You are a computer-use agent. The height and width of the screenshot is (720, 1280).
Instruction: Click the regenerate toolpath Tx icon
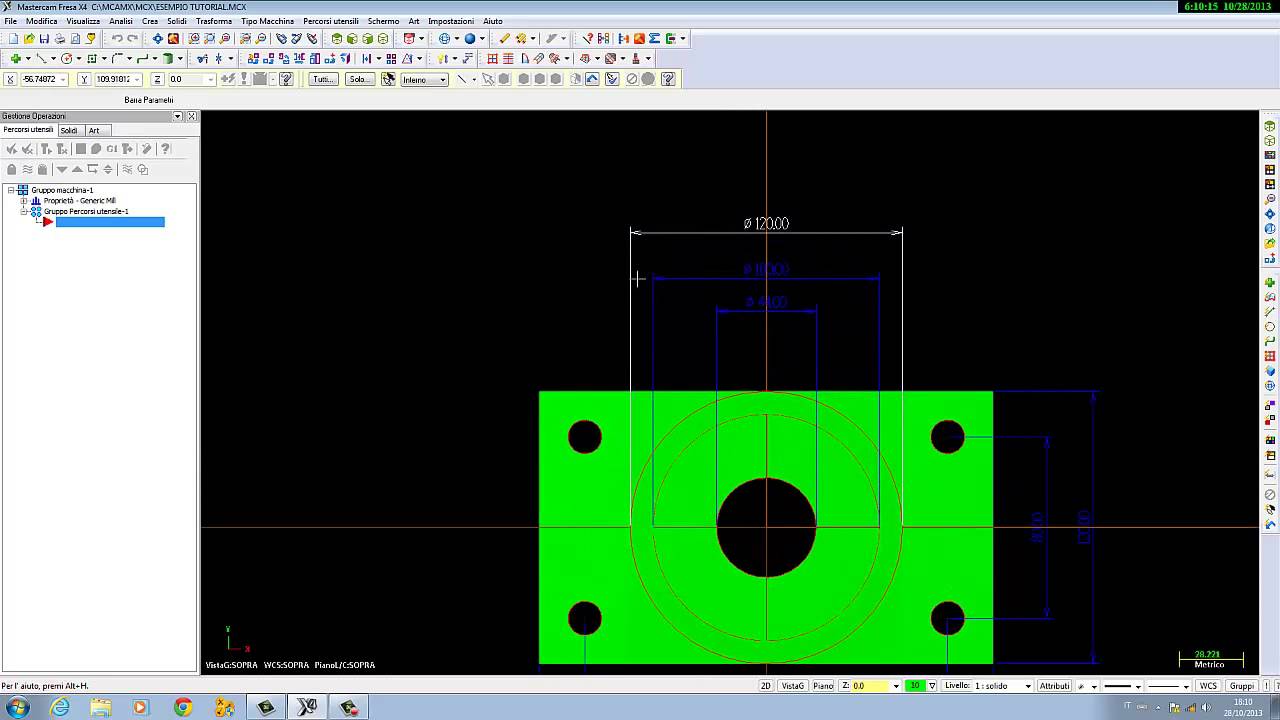coord(62,149)
